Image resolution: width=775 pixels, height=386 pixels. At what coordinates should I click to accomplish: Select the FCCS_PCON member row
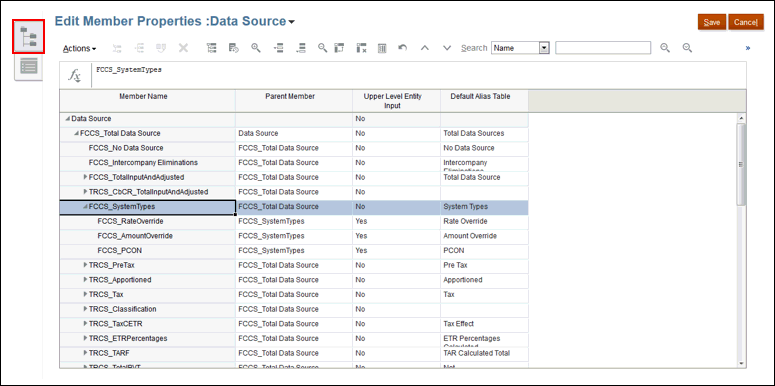tap(294, 251)
